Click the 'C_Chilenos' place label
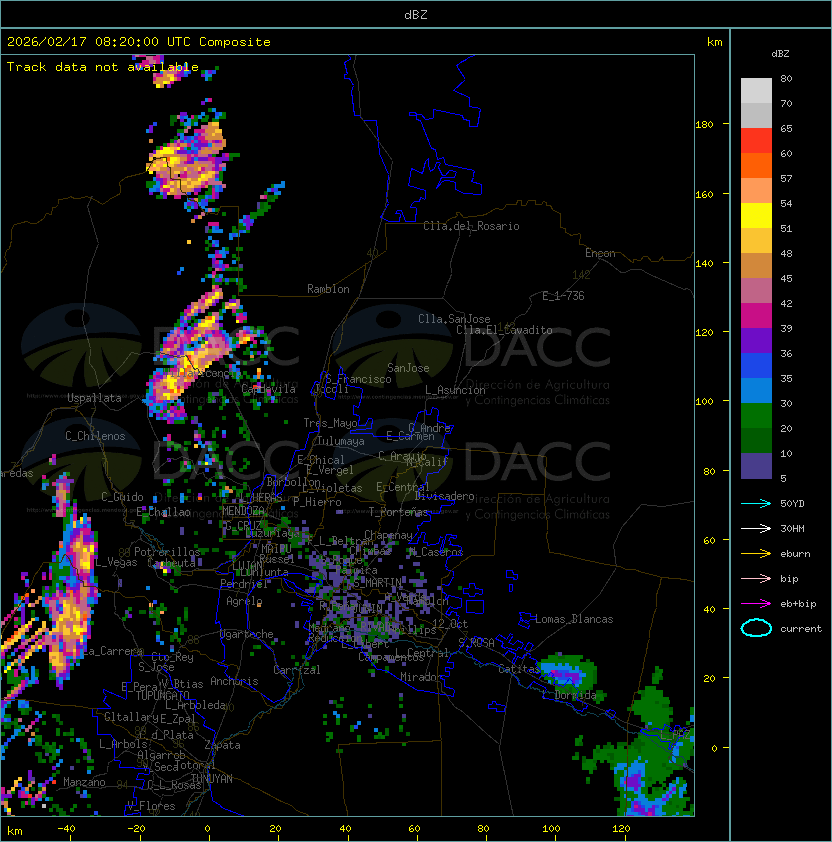The height and width of the screenshot is (842, 832). click(95, 436)
